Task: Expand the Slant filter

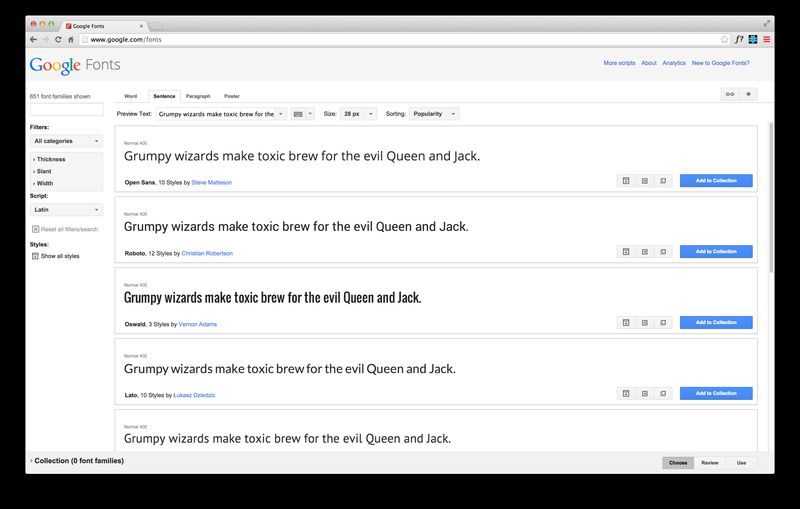Action: click(42, 171)
